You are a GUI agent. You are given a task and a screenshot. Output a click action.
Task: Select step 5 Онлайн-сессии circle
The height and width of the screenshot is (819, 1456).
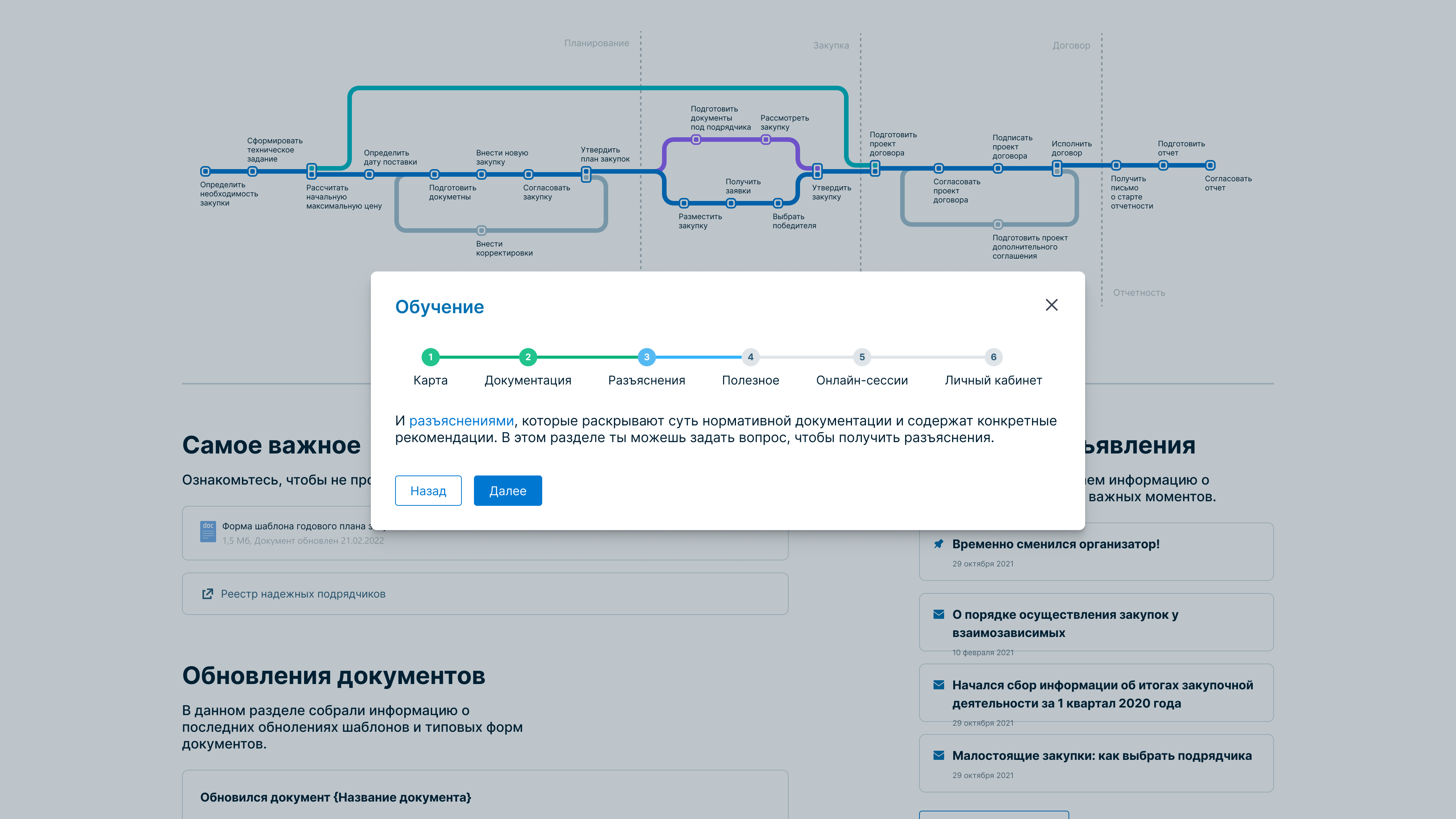[x=861, y=357]
